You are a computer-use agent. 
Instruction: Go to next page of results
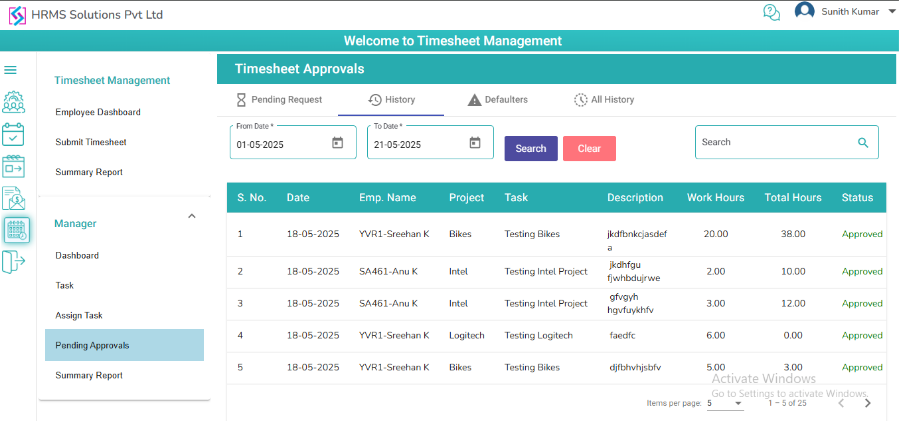[x=867, y=403]
